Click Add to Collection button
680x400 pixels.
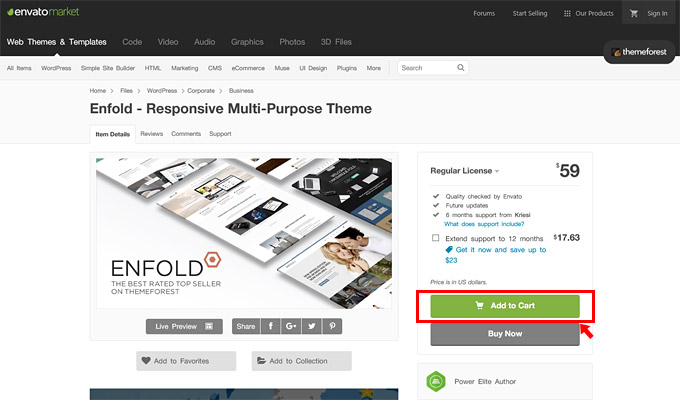pos(301,361)
